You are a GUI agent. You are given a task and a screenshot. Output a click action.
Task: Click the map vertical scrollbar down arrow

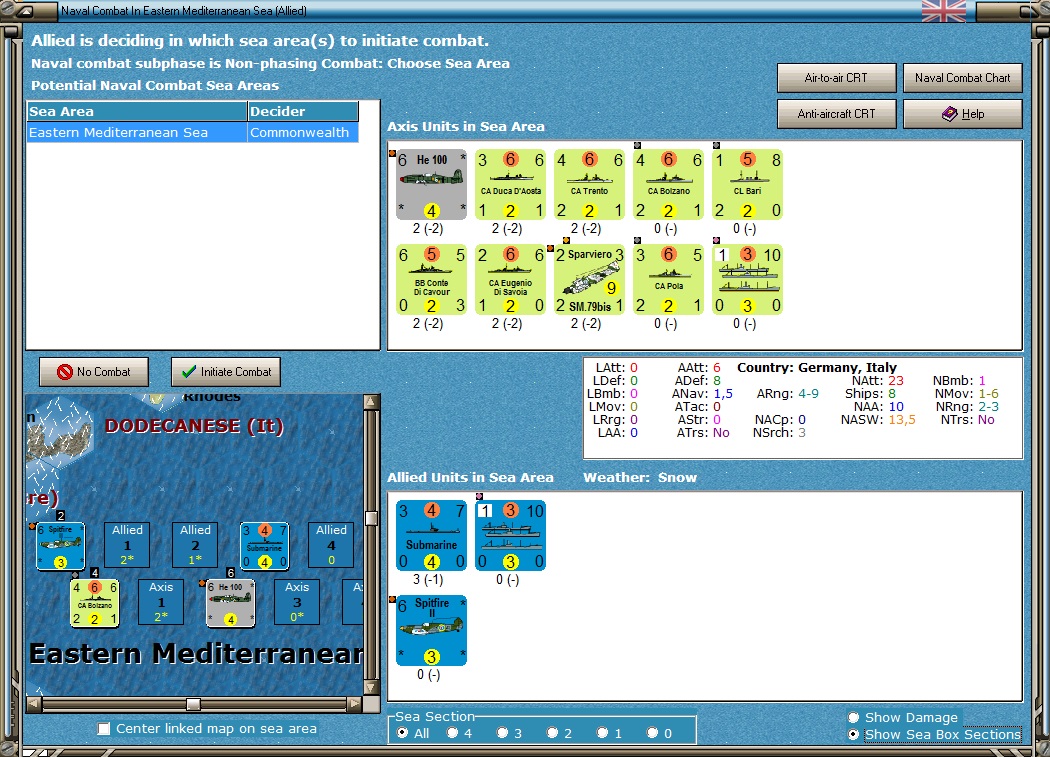tap(371, 687)
